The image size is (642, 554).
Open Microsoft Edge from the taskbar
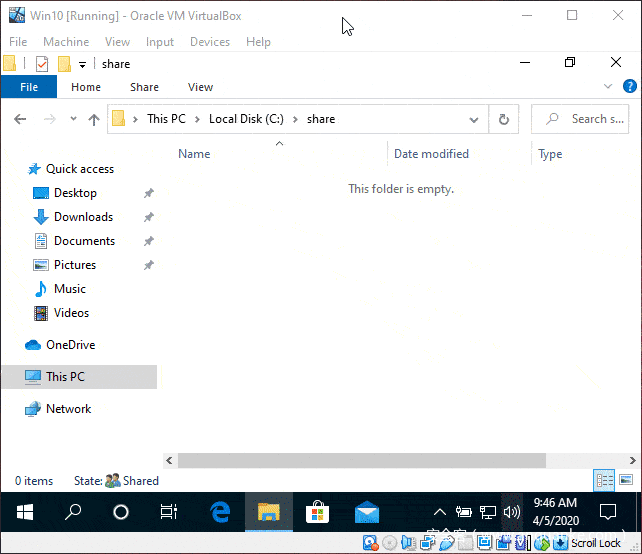[220, 512]
